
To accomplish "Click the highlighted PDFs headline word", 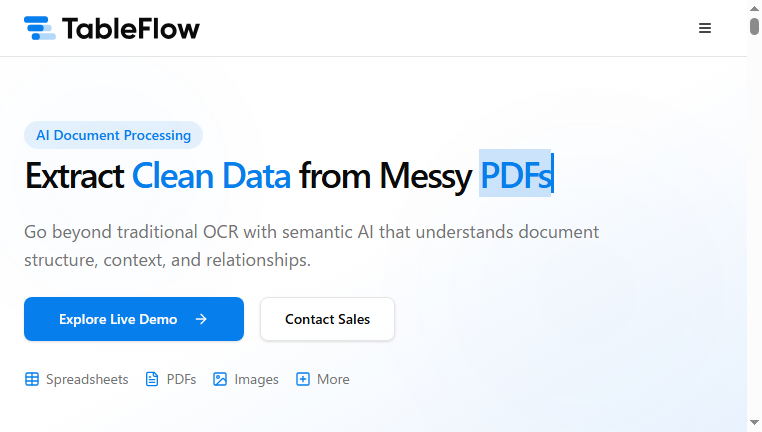I will [x=516, y=175].
